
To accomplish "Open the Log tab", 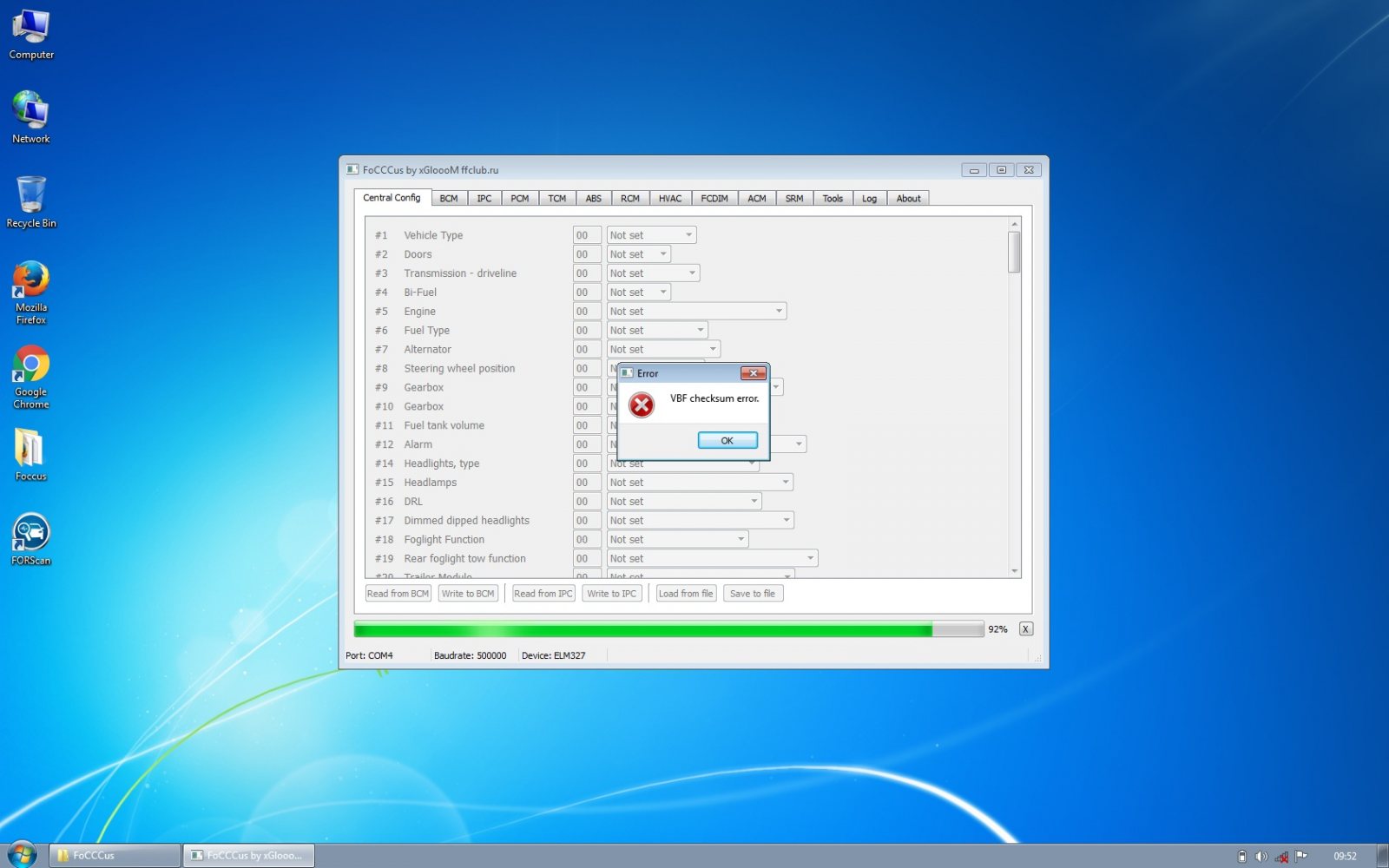I will tap(869, 199).
